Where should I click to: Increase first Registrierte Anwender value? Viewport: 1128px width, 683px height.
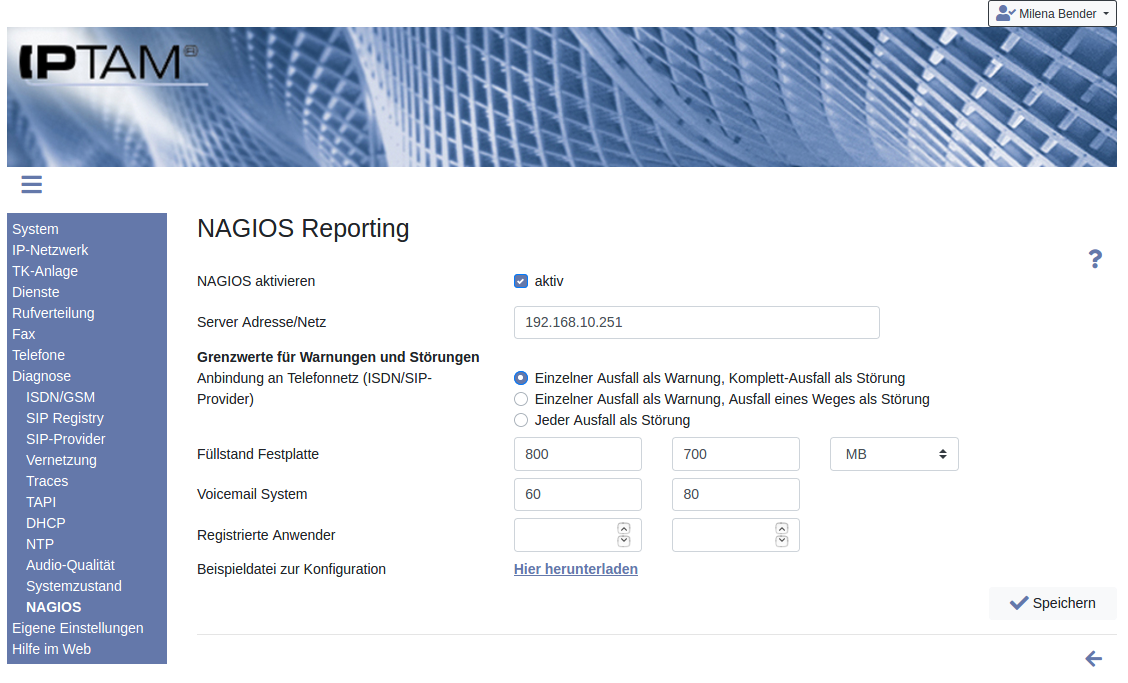[624, 528]
